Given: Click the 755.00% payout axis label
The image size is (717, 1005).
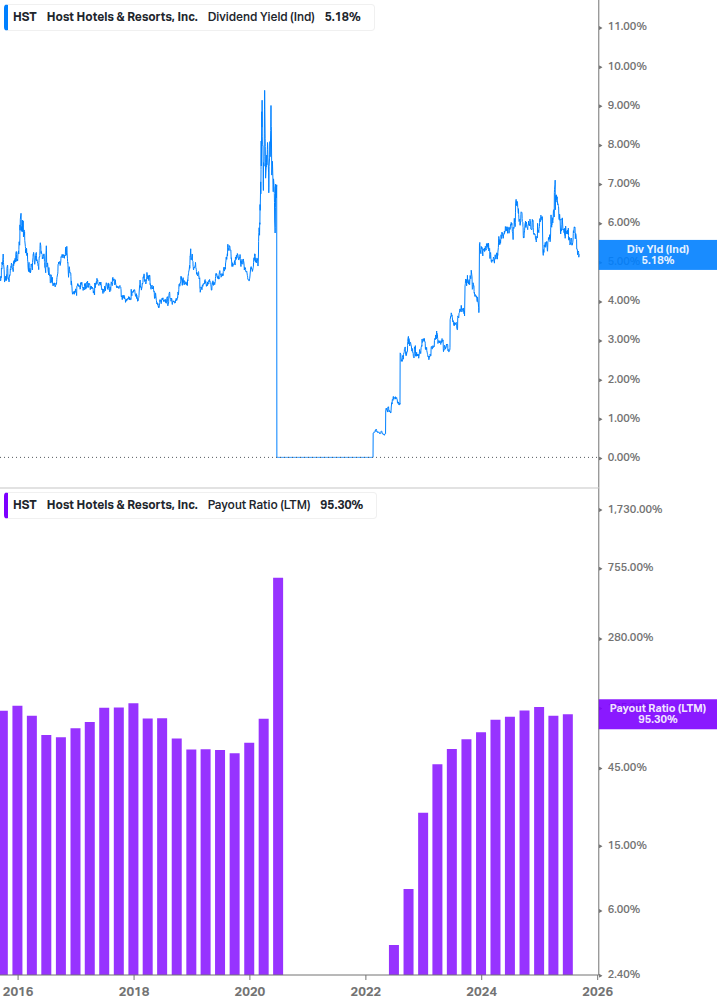Looking at the screenshot, I should (x=630, y=567).
